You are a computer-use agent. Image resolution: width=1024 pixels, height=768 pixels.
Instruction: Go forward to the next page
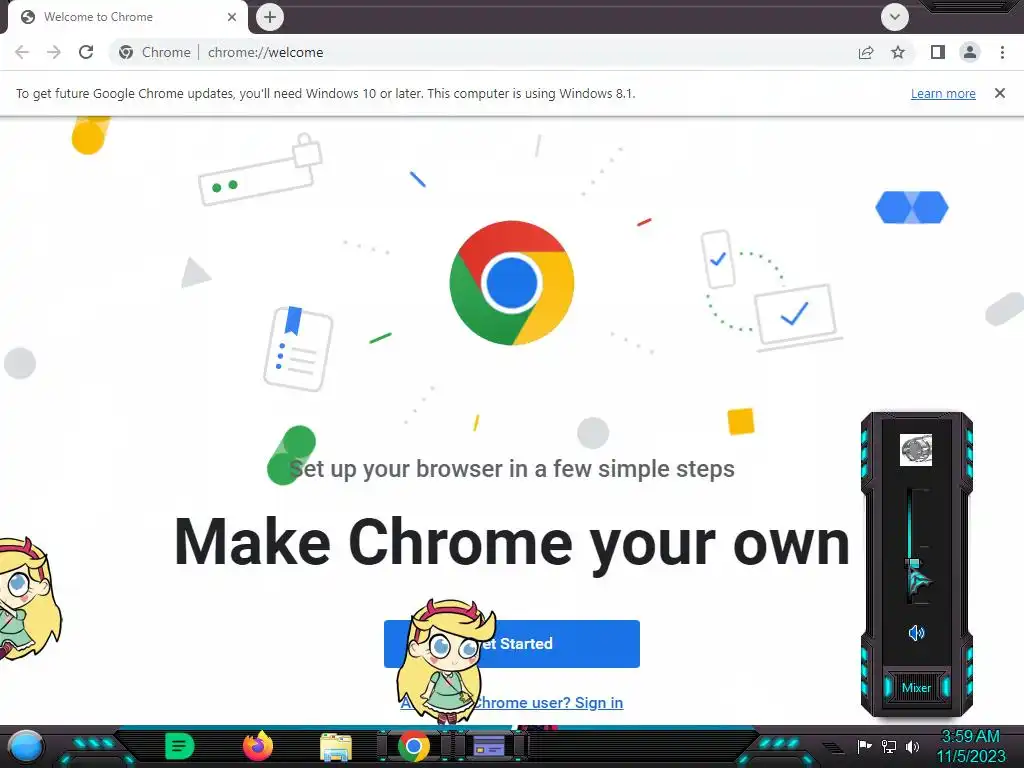pyautogui.click(x=54, y=52)
